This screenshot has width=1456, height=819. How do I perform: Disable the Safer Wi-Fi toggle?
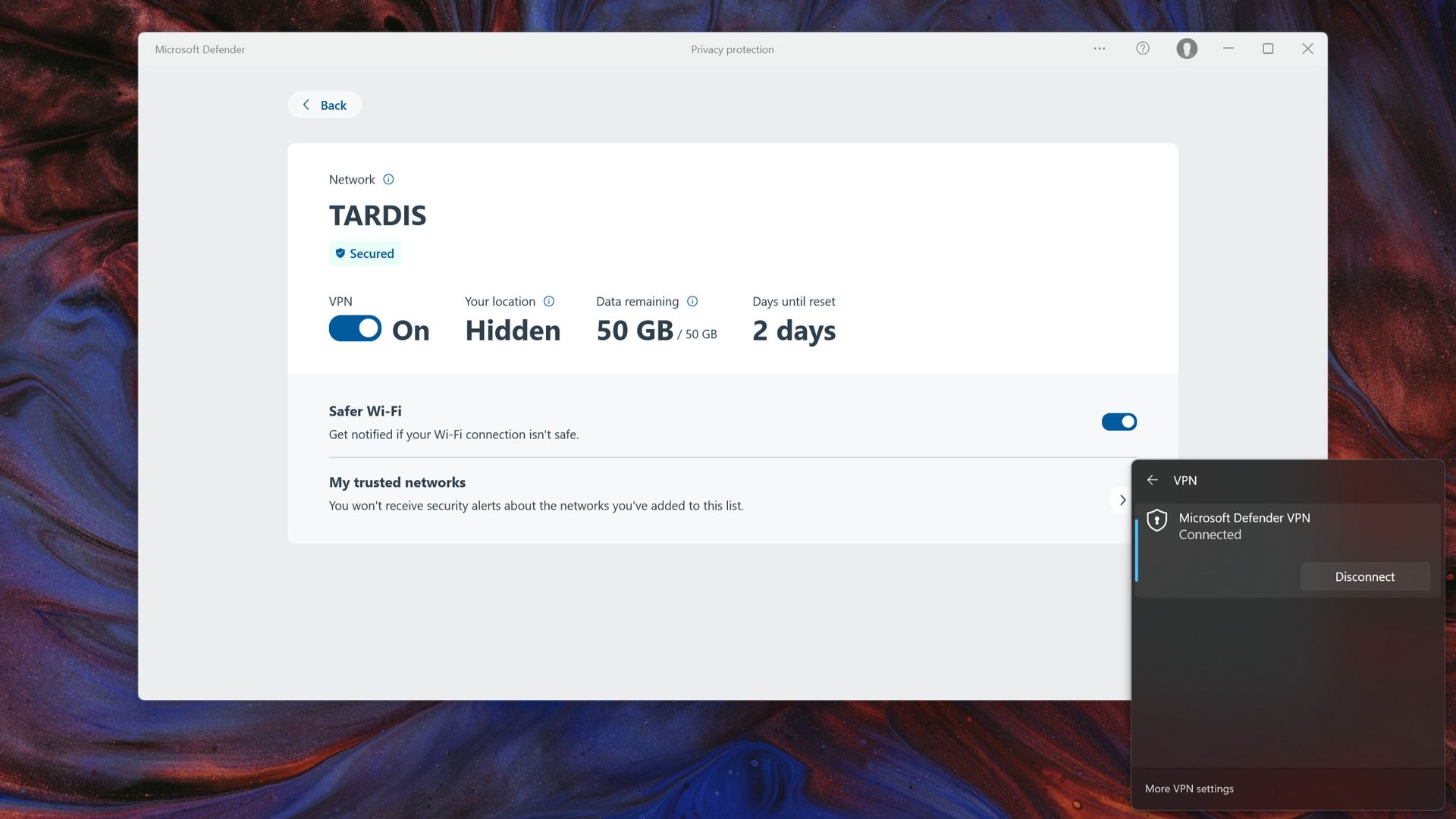pos(1119,421)
